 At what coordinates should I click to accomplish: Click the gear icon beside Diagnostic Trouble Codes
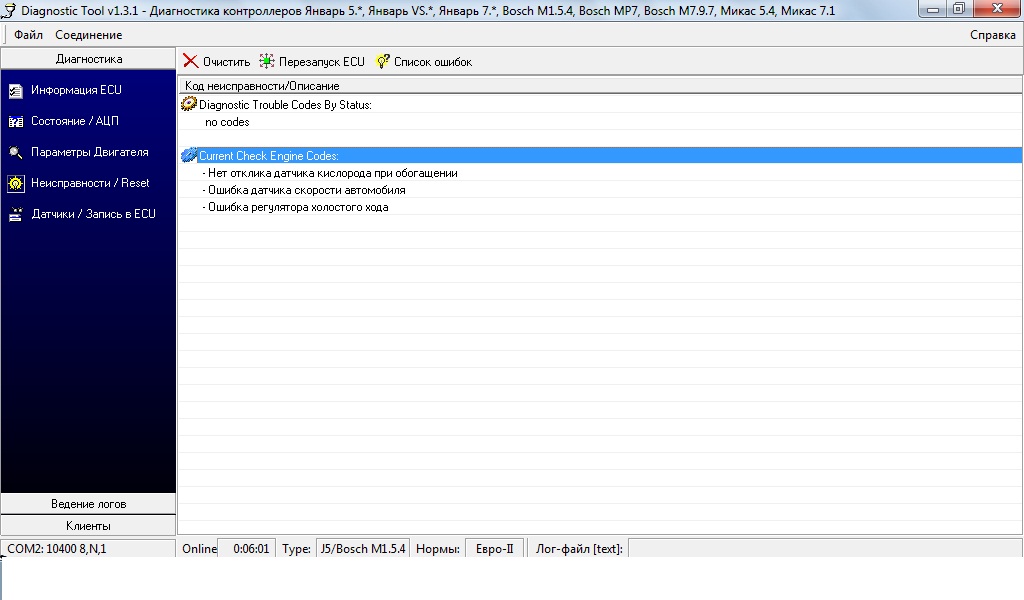188,104
